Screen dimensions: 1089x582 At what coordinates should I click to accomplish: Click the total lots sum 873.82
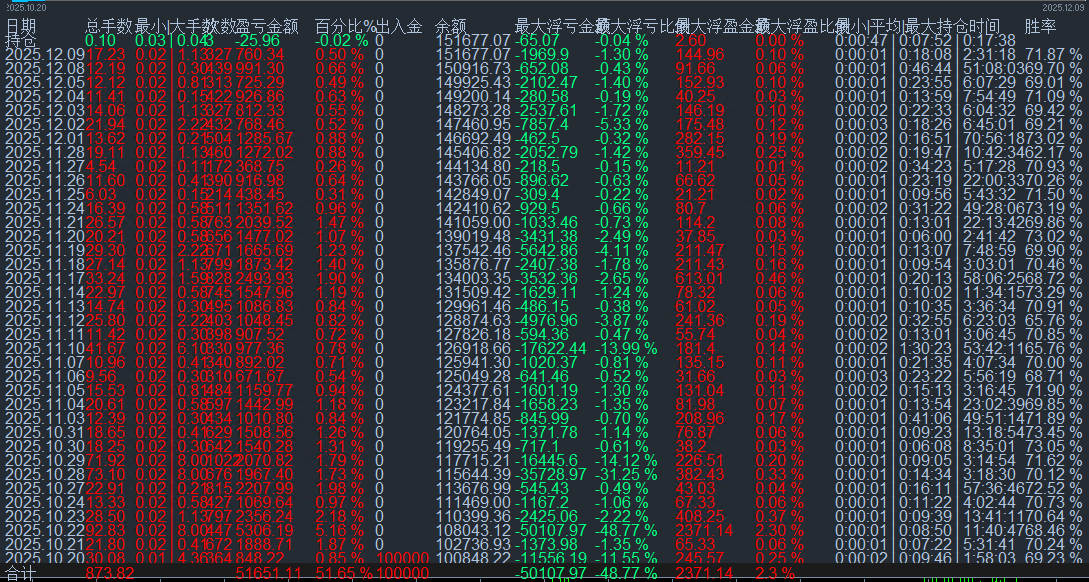point(110,574)
